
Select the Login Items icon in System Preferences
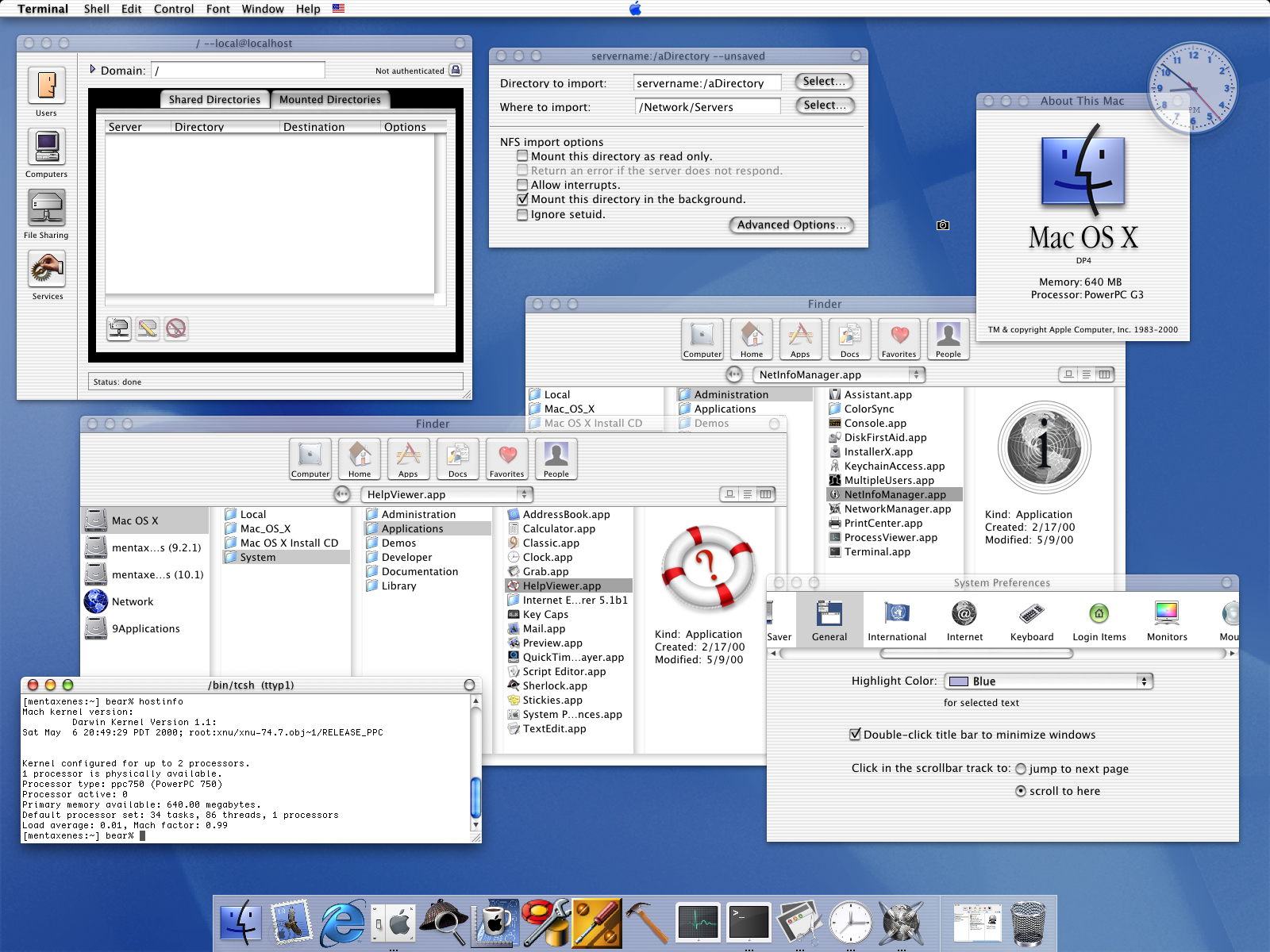(x=1099, y=619)
